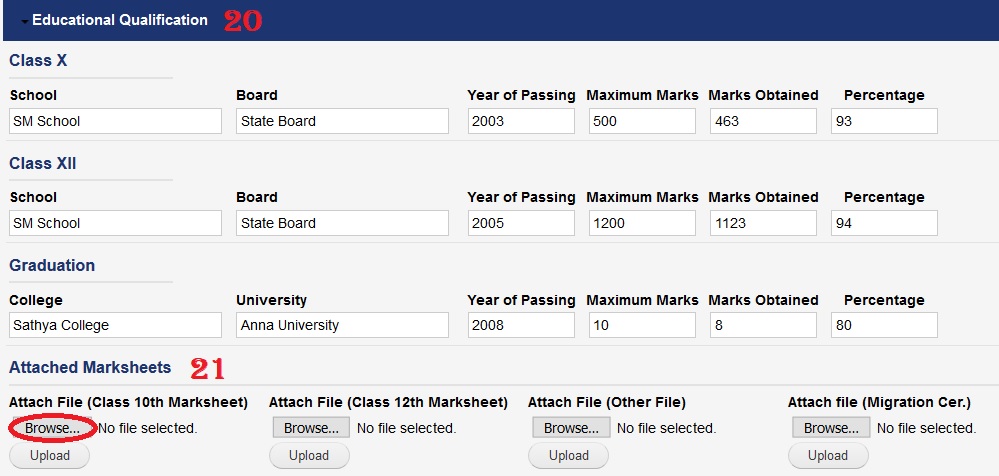Click Browse for Class 10th Marksheet
Screen dimensions: 999x476
click(52, 428)
